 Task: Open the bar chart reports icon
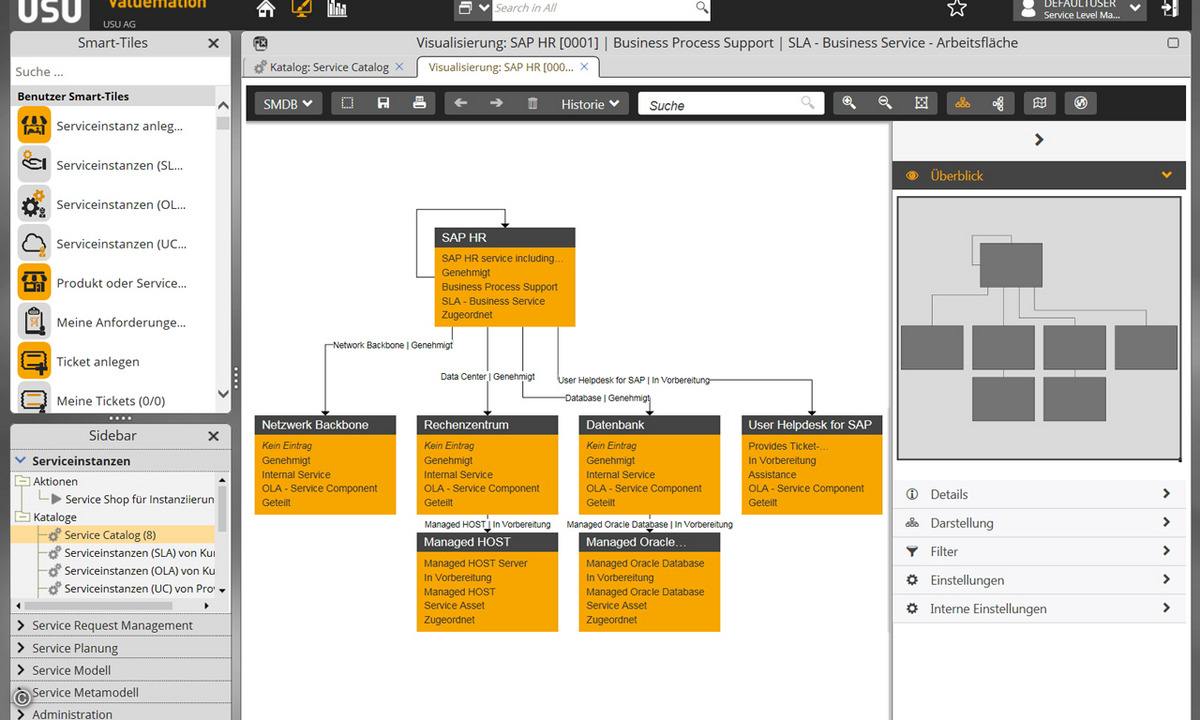coord(337,9)
